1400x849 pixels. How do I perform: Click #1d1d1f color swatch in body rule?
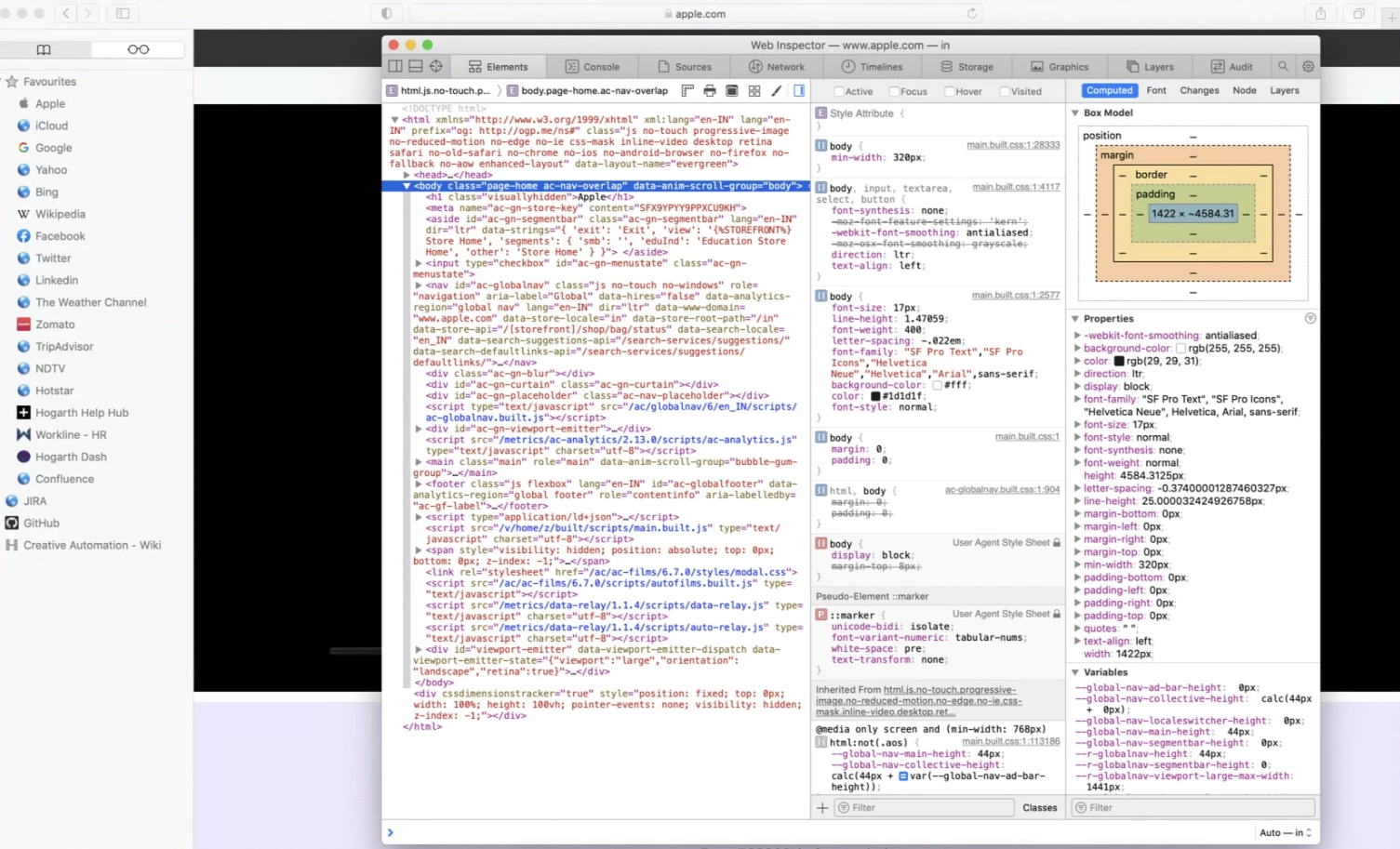coord(875,396)
